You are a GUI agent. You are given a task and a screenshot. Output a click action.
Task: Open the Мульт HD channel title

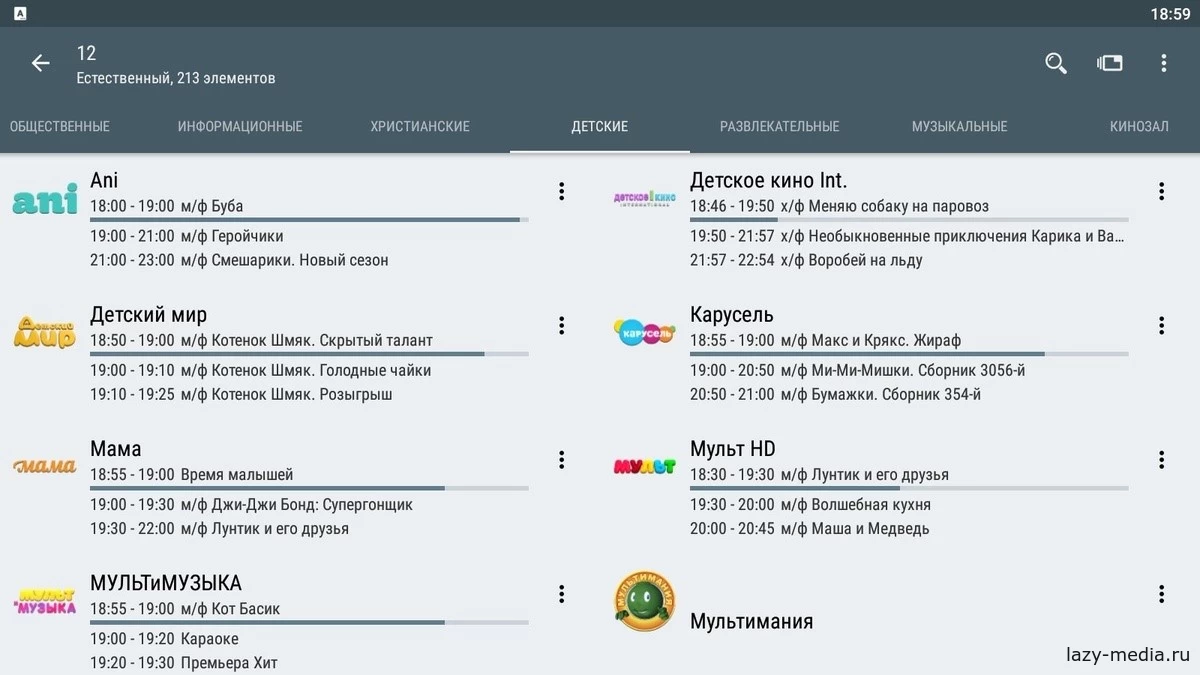click(733, 449)
